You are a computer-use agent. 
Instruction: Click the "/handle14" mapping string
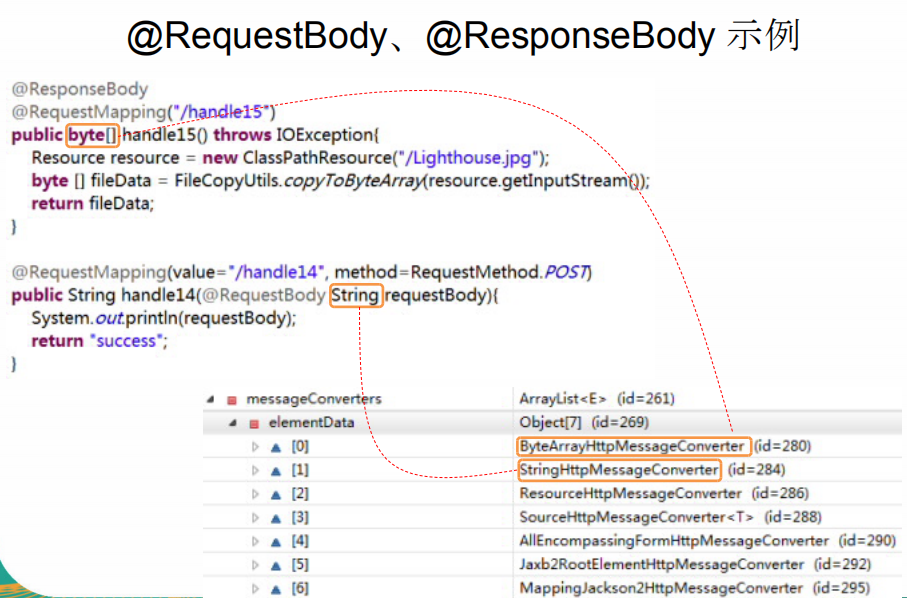[276, 272]
